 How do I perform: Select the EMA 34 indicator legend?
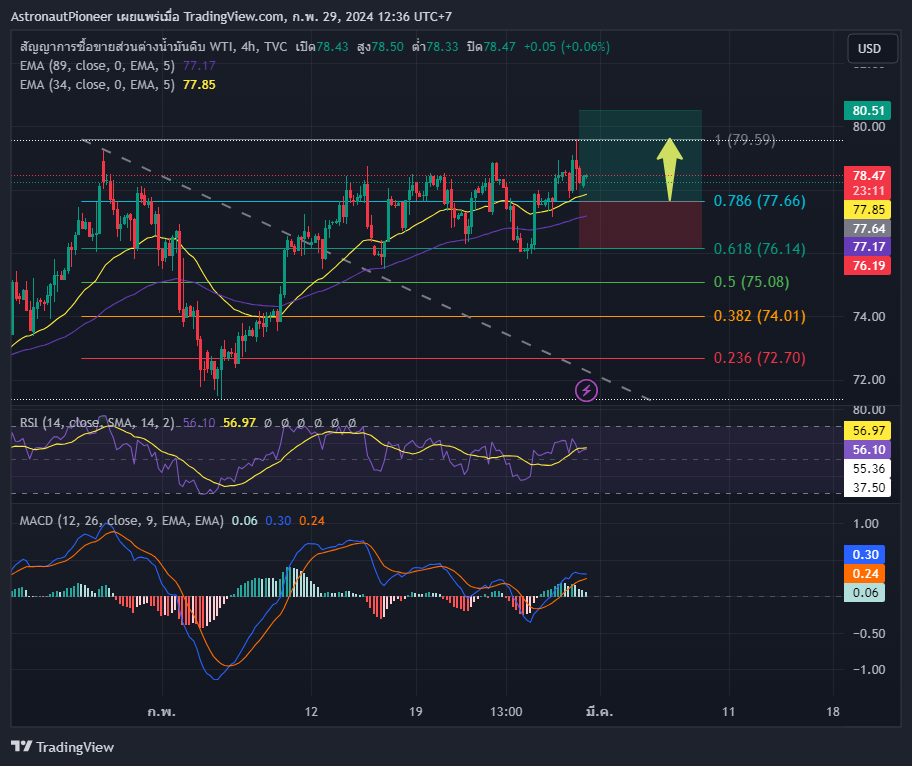pyautogui.click(x=117, y=85)
